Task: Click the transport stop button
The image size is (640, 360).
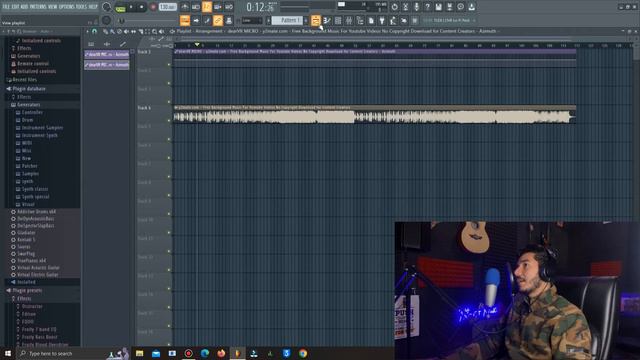Action: pos(142,7)
